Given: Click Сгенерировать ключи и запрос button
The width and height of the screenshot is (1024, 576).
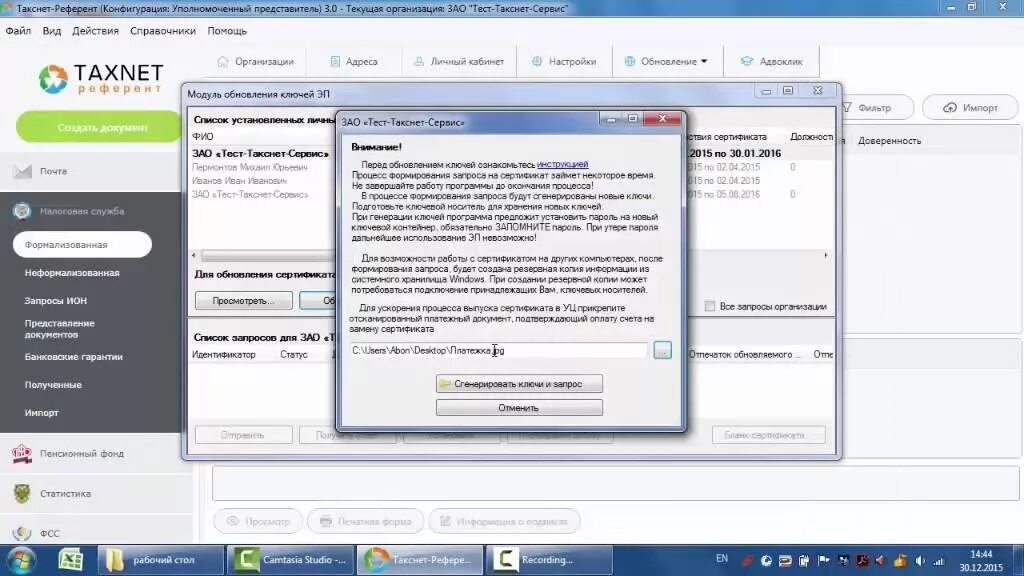Looking at the screenshot, I should (519, 384).
